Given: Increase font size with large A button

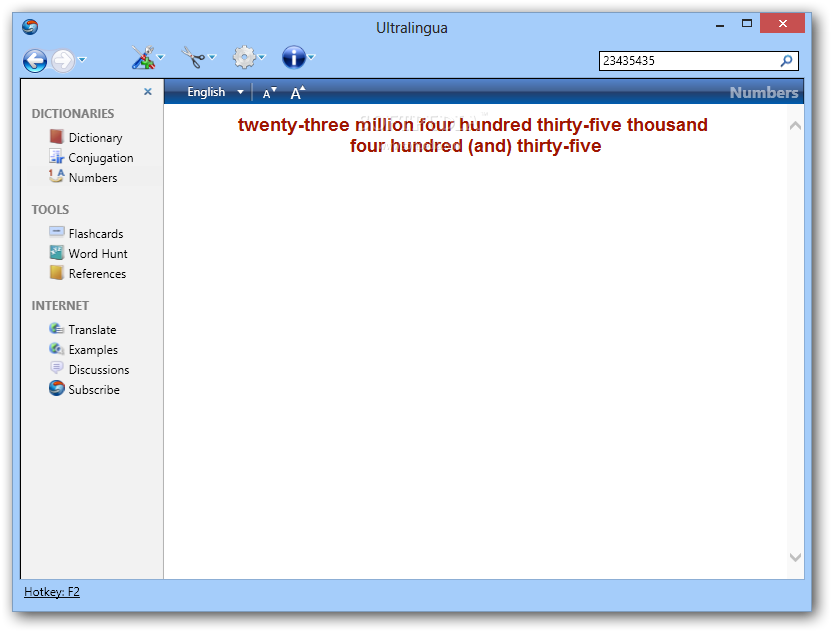Looking at the screenshot, I should pyautogui.click(x=298, y=92).
